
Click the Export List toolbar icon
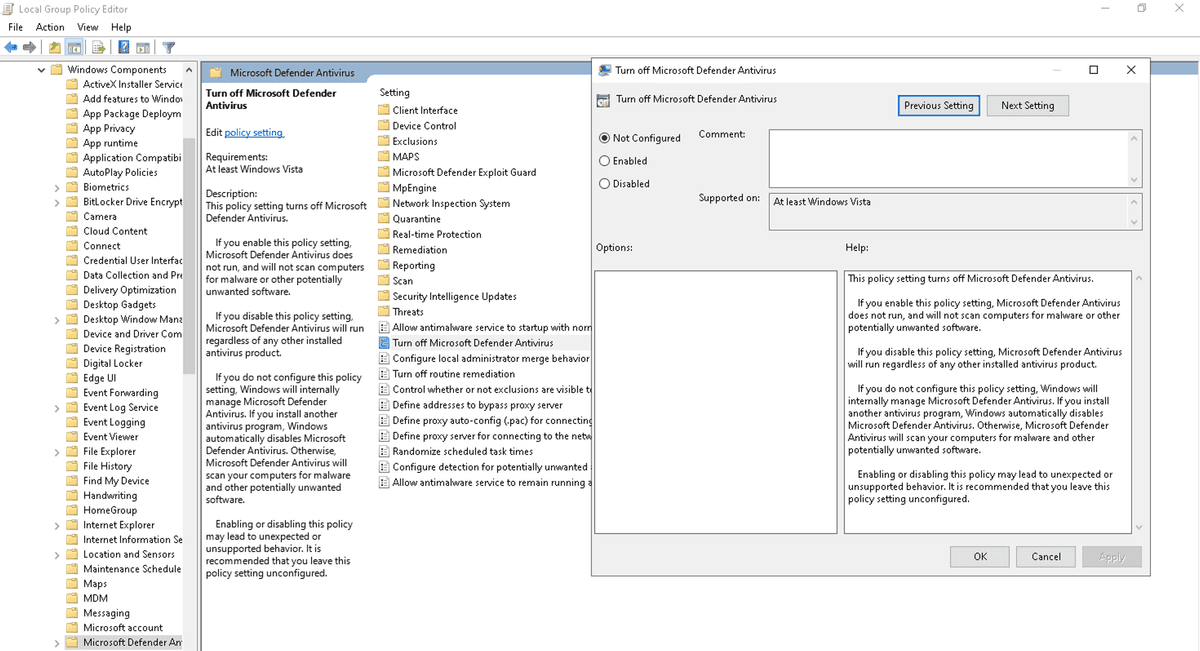click(99, 47)
